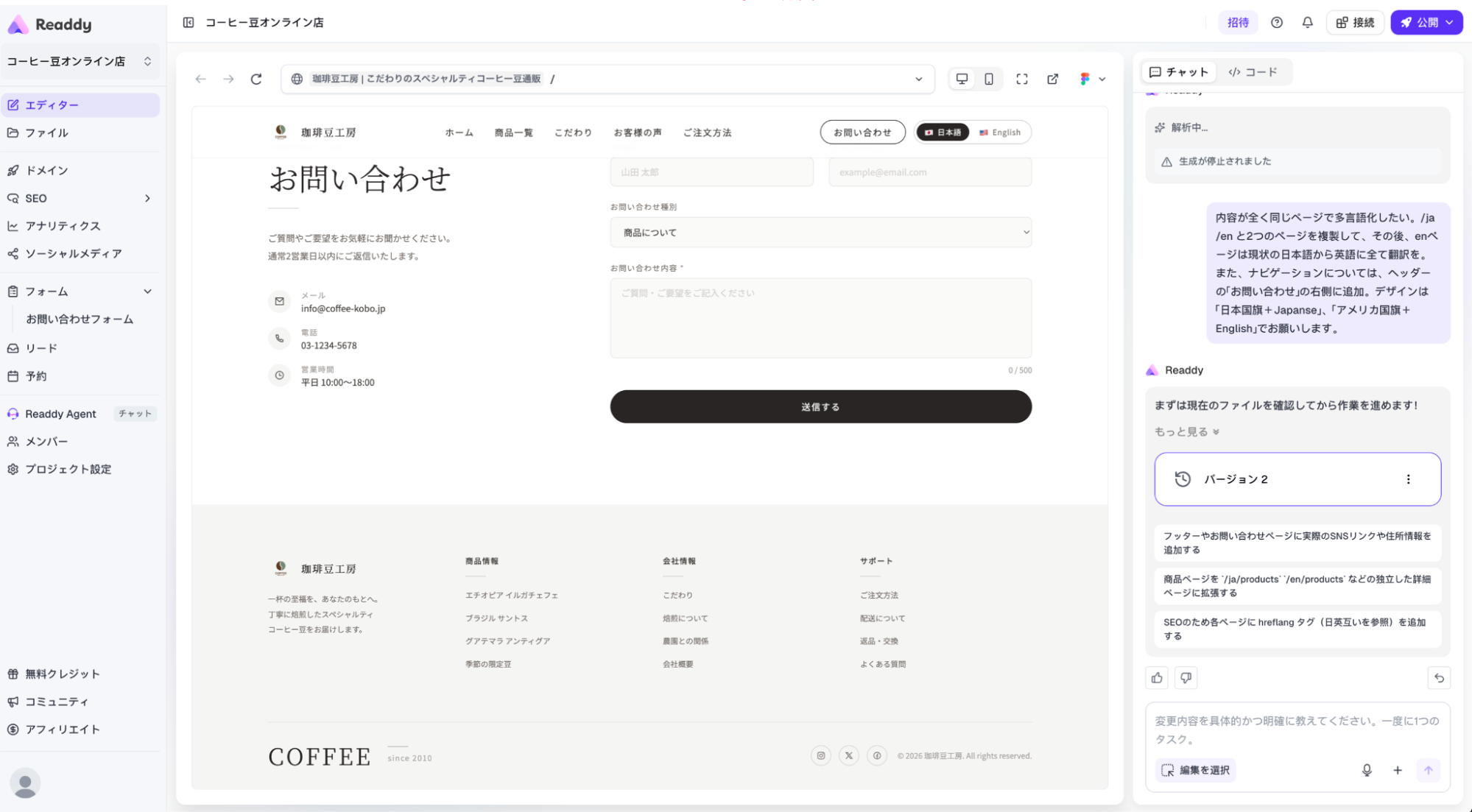Screen dimensions: 1472x812
Task: Click the 接続 connect button
Action: (x=1355, y=23)
